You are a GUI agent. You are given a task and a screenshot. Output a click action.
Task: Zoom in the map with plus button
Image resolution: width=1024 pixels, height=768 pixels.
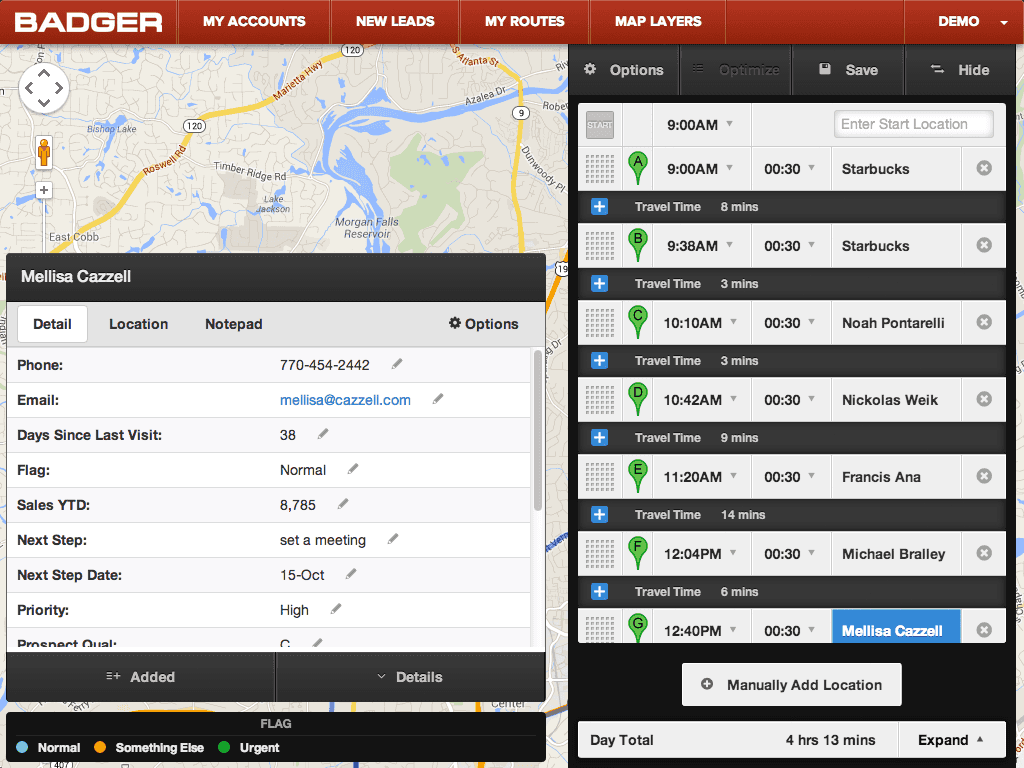(44, 191)
